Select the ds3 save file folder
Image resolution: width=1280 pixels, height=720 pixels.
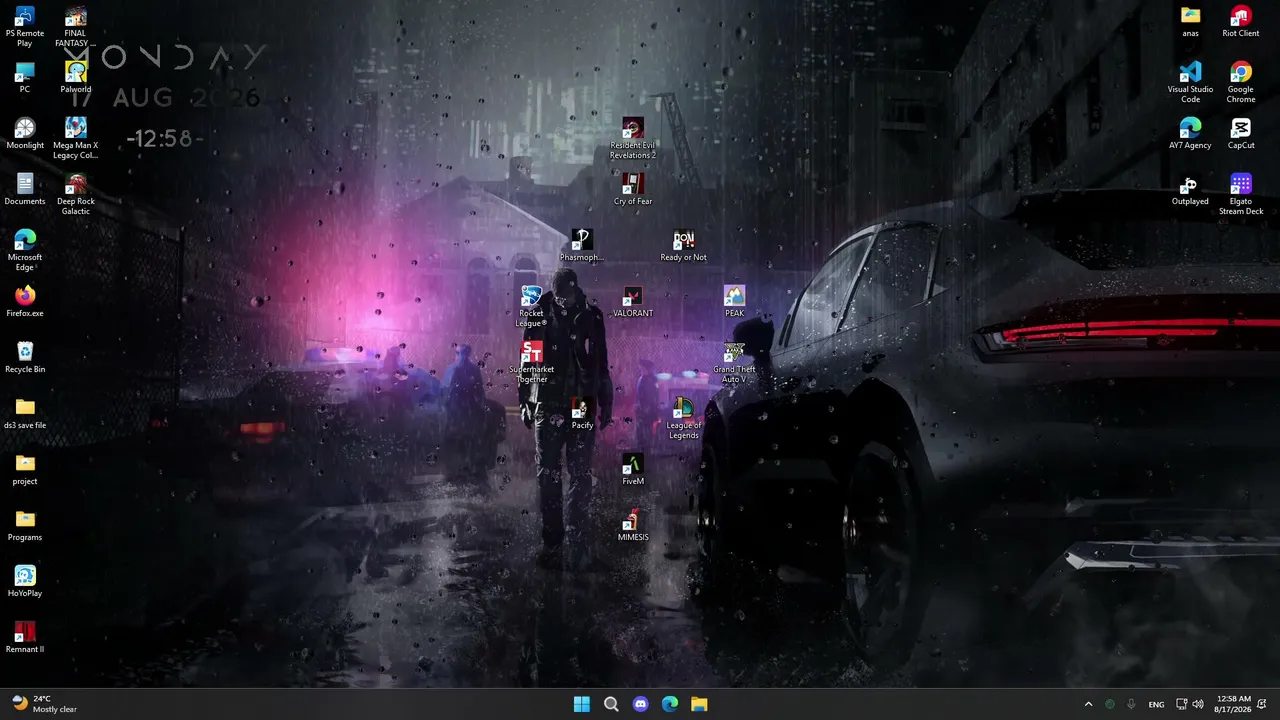(25, 414)
